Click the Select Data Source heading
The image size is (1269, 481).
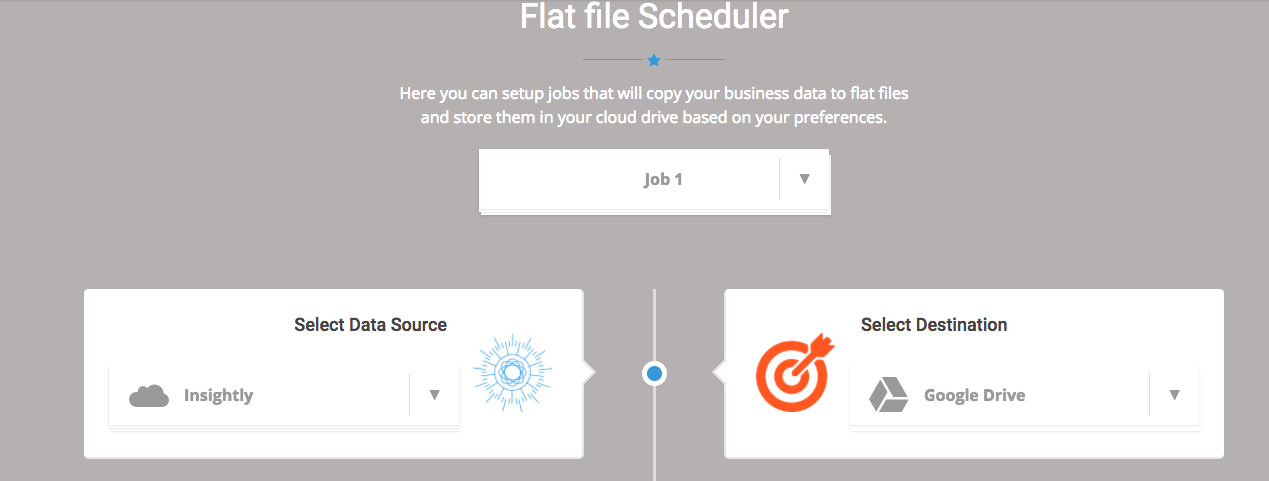[x=370, y=325]
